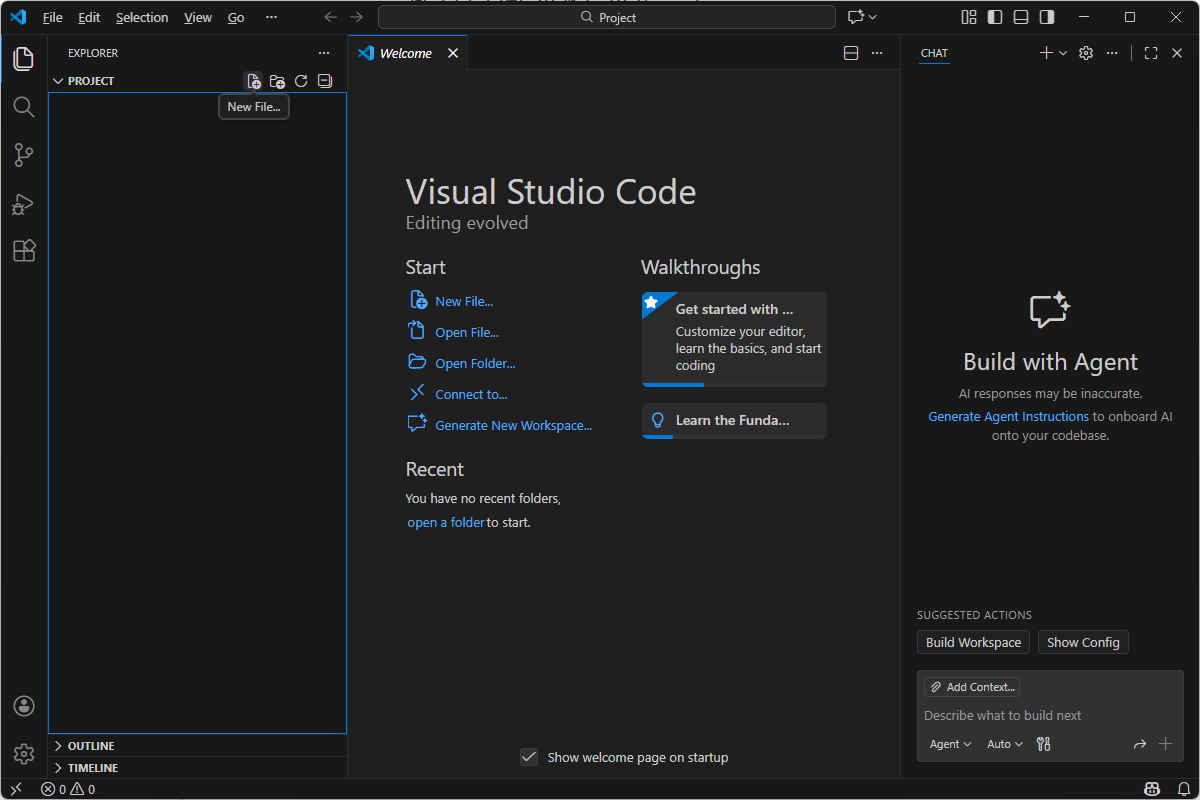The image size is (1200, 800).
Task: Toggle the secondary side bar visibility
Action: point(1047,17)
